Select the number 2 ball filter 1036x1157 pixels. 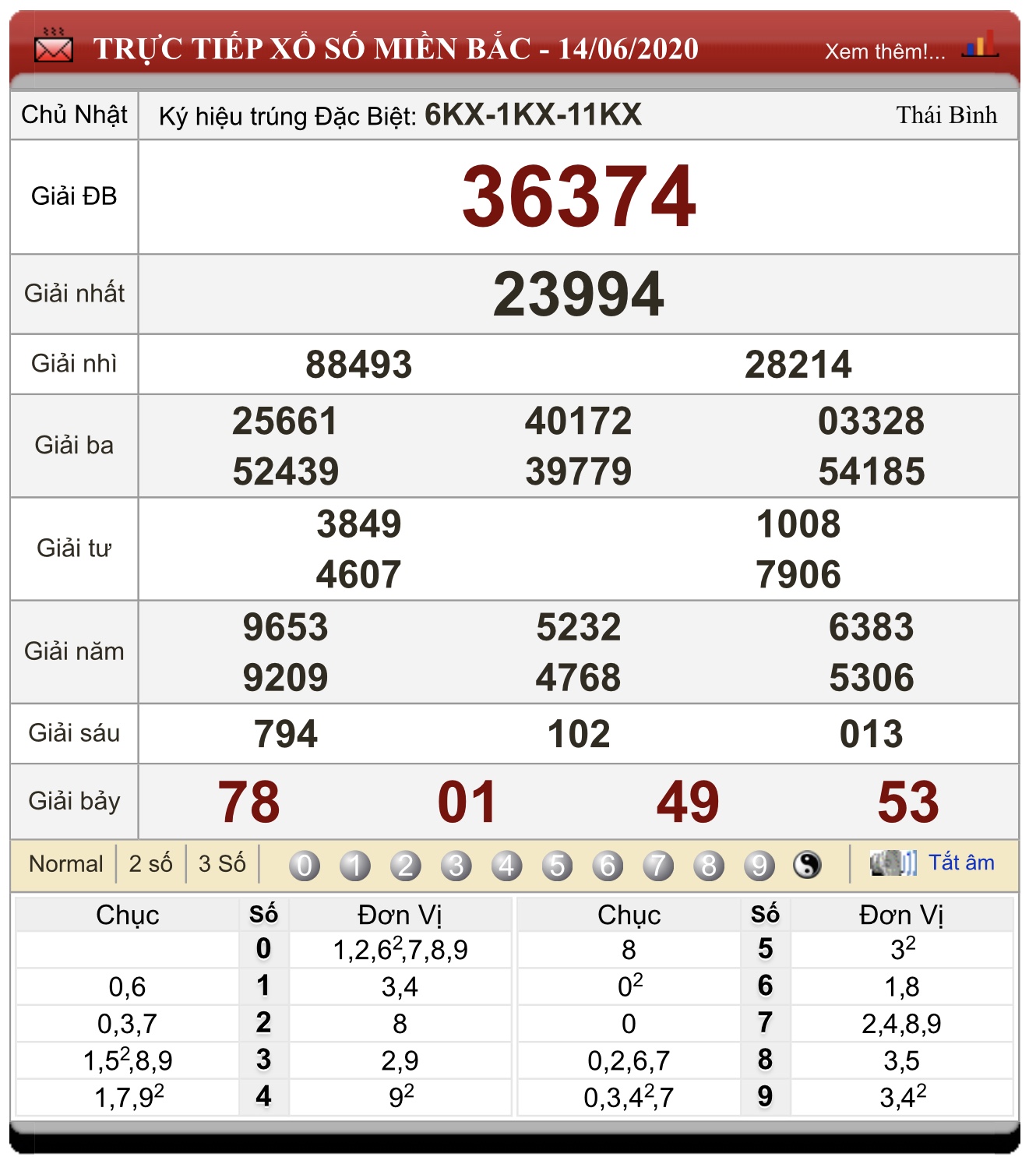406,866
